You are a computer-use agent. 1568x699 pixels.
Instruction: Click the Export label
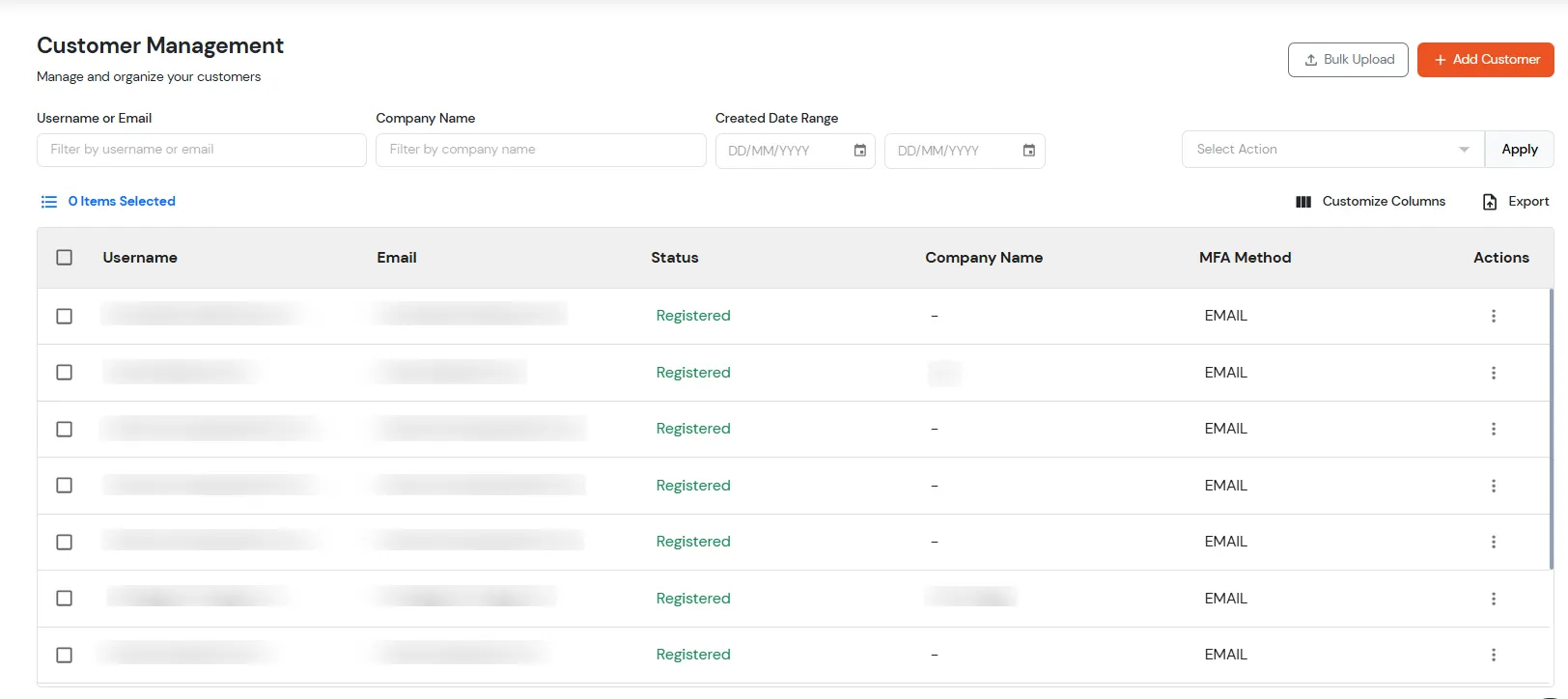click(1528, 202)
